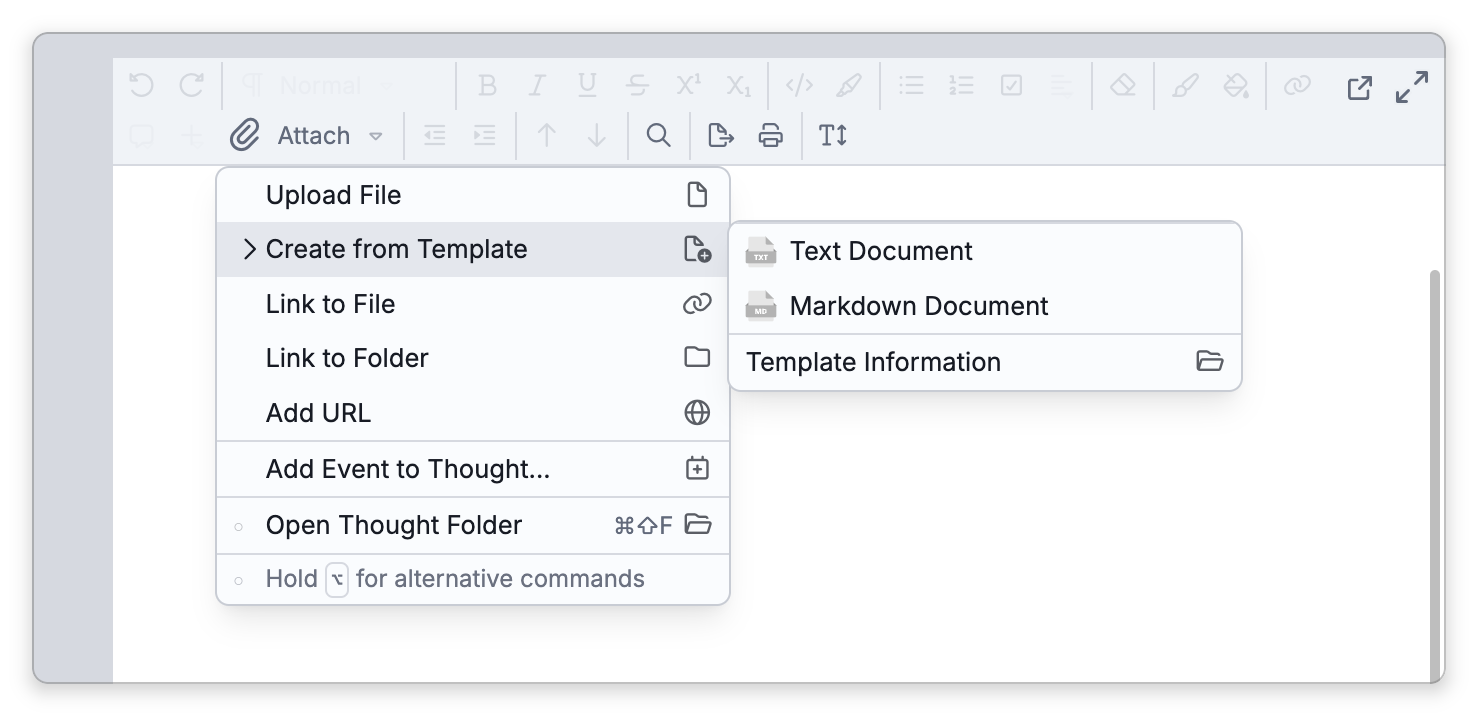
Task: Click the expand to fullscreen arrows icon
Action: (1412, 87)
